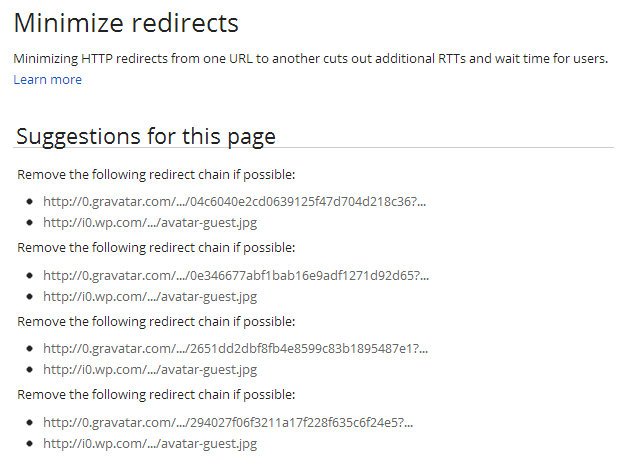
Task: Visit gravatar URL containing 2651dd2dbf8fb4e
Action: click(x=236, y=348)
